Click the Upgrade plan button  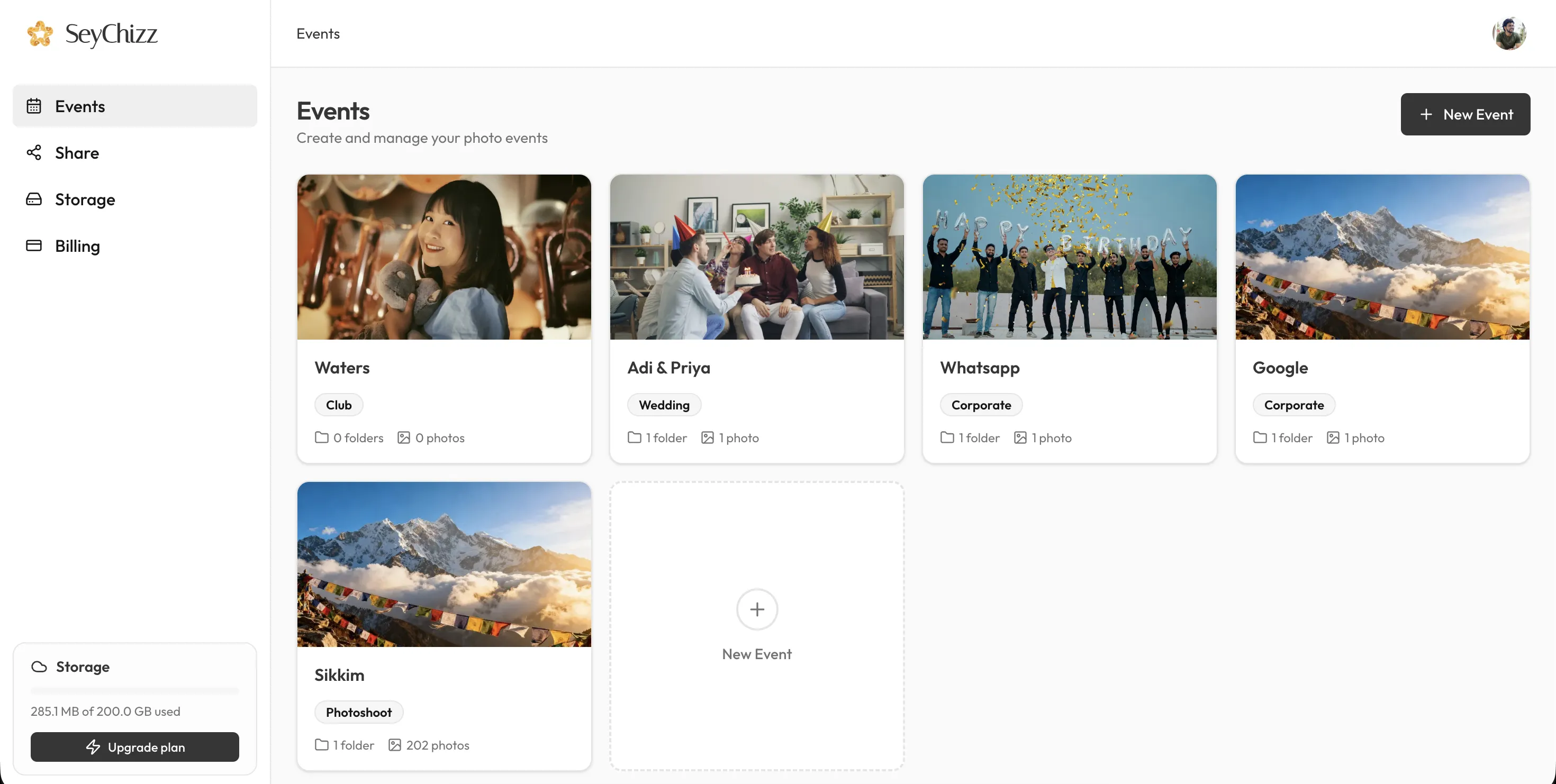point(135,747)
